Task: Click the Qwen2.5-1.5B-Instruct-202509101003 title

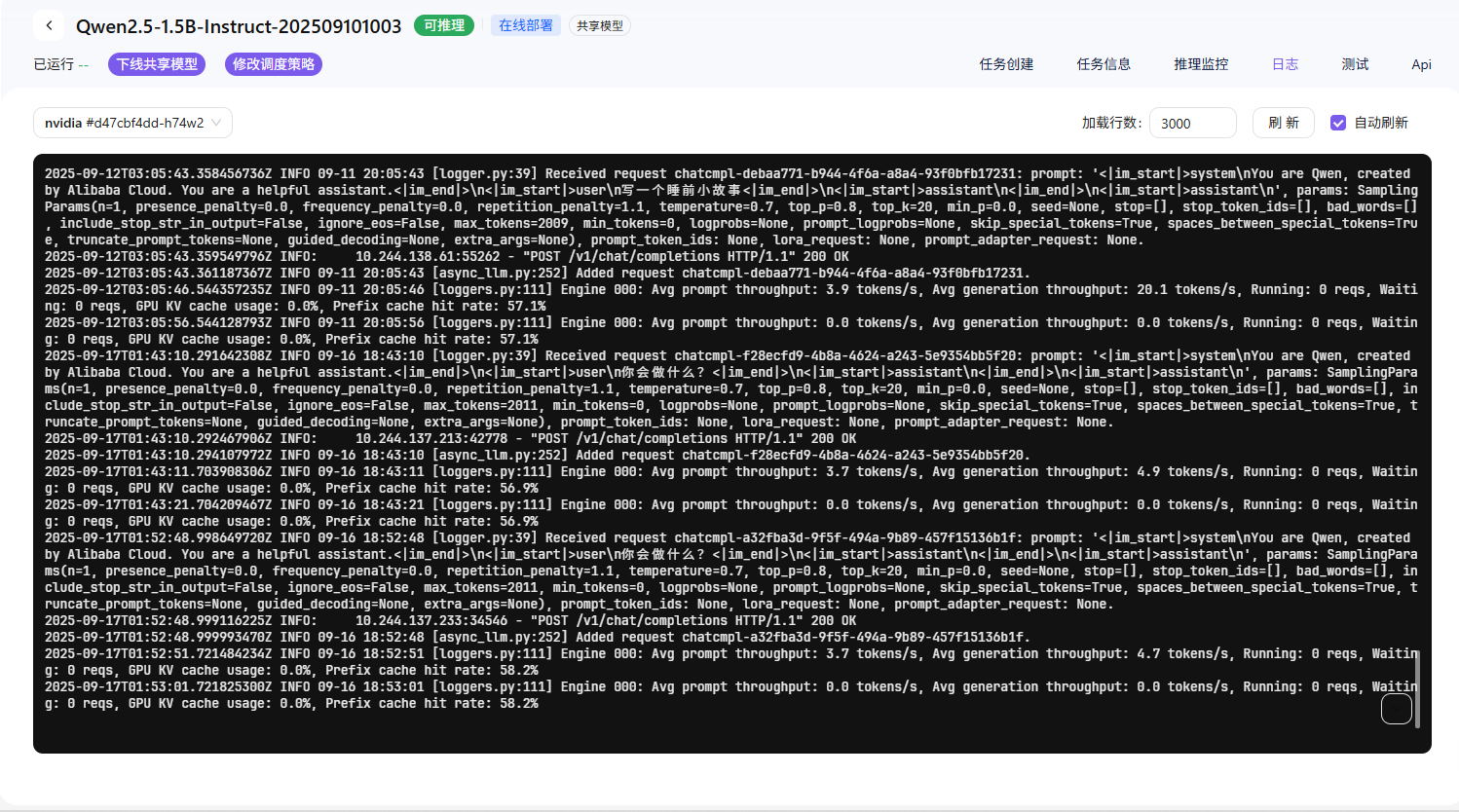Action: (239, 26)
